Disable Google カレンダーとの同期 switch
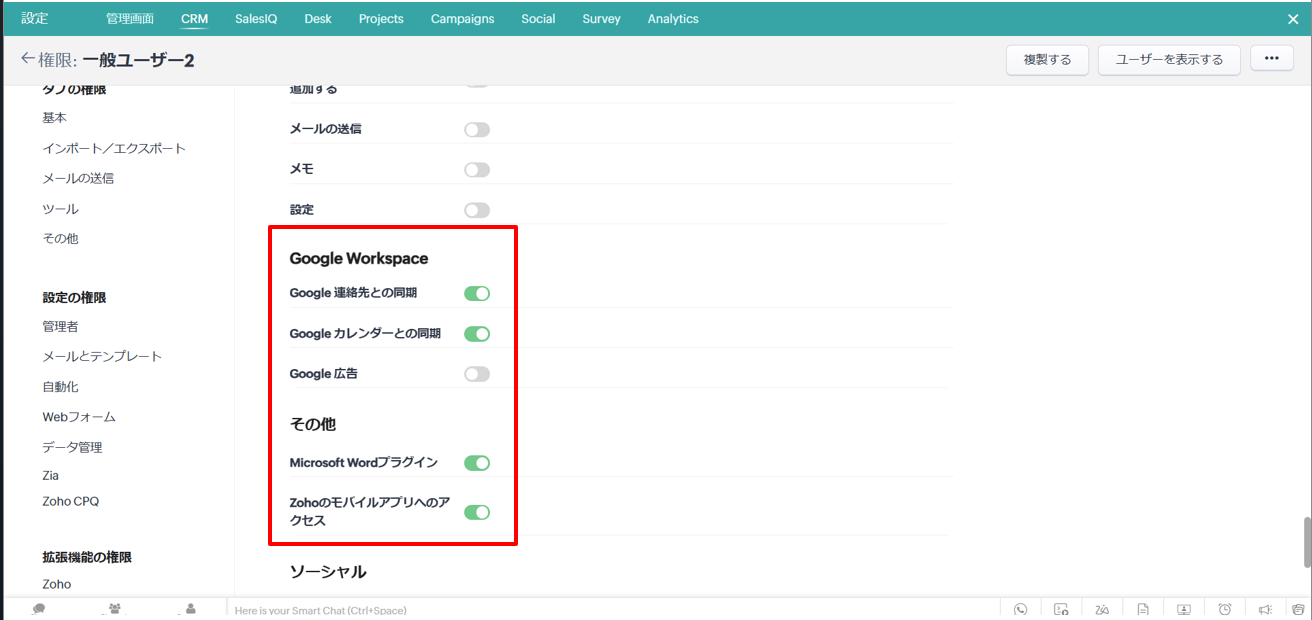The height and width of the screenshot is (620, 1312). point(477,334)
